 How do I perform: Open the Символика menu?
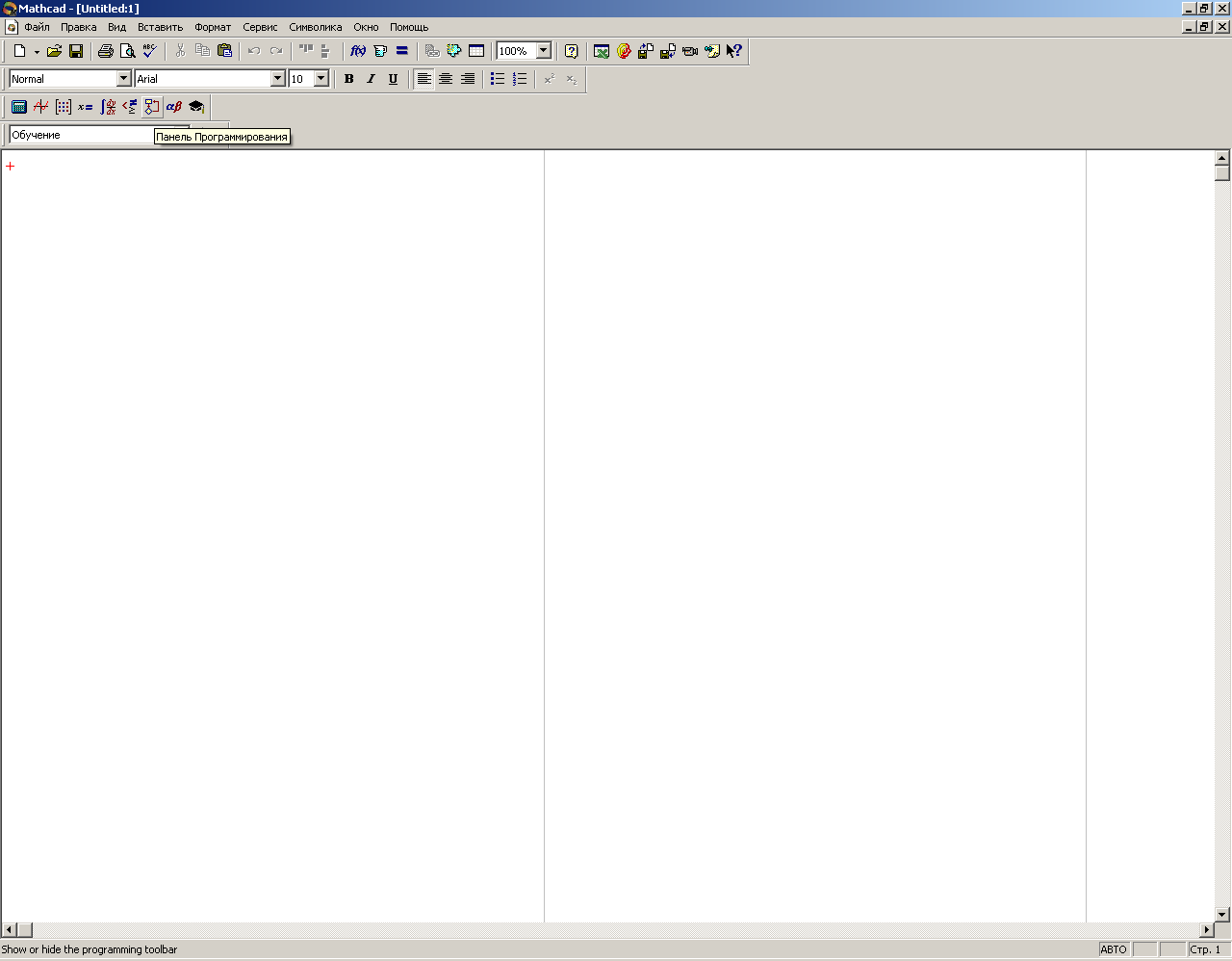316,27
